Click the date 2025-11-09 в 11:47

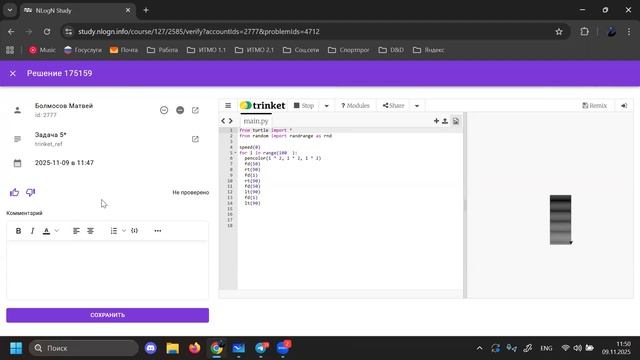tap(64, 163)
